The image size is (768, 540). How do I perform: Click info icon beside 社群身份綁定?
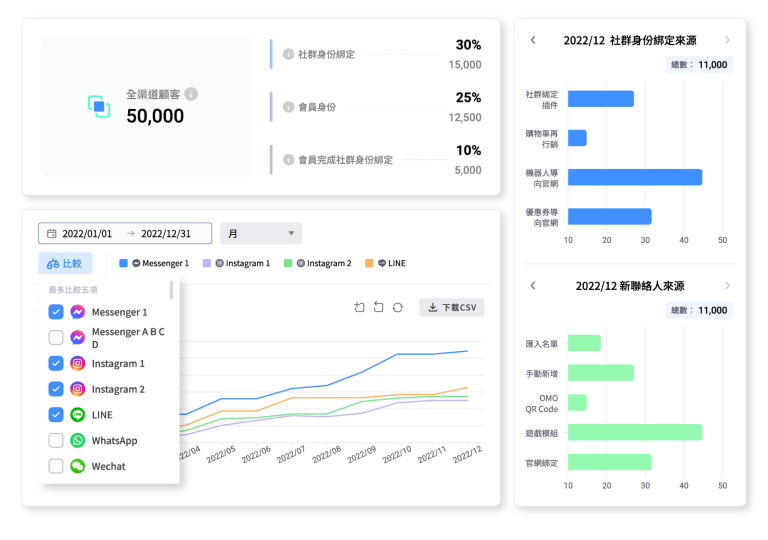click(x=288, y=54)
